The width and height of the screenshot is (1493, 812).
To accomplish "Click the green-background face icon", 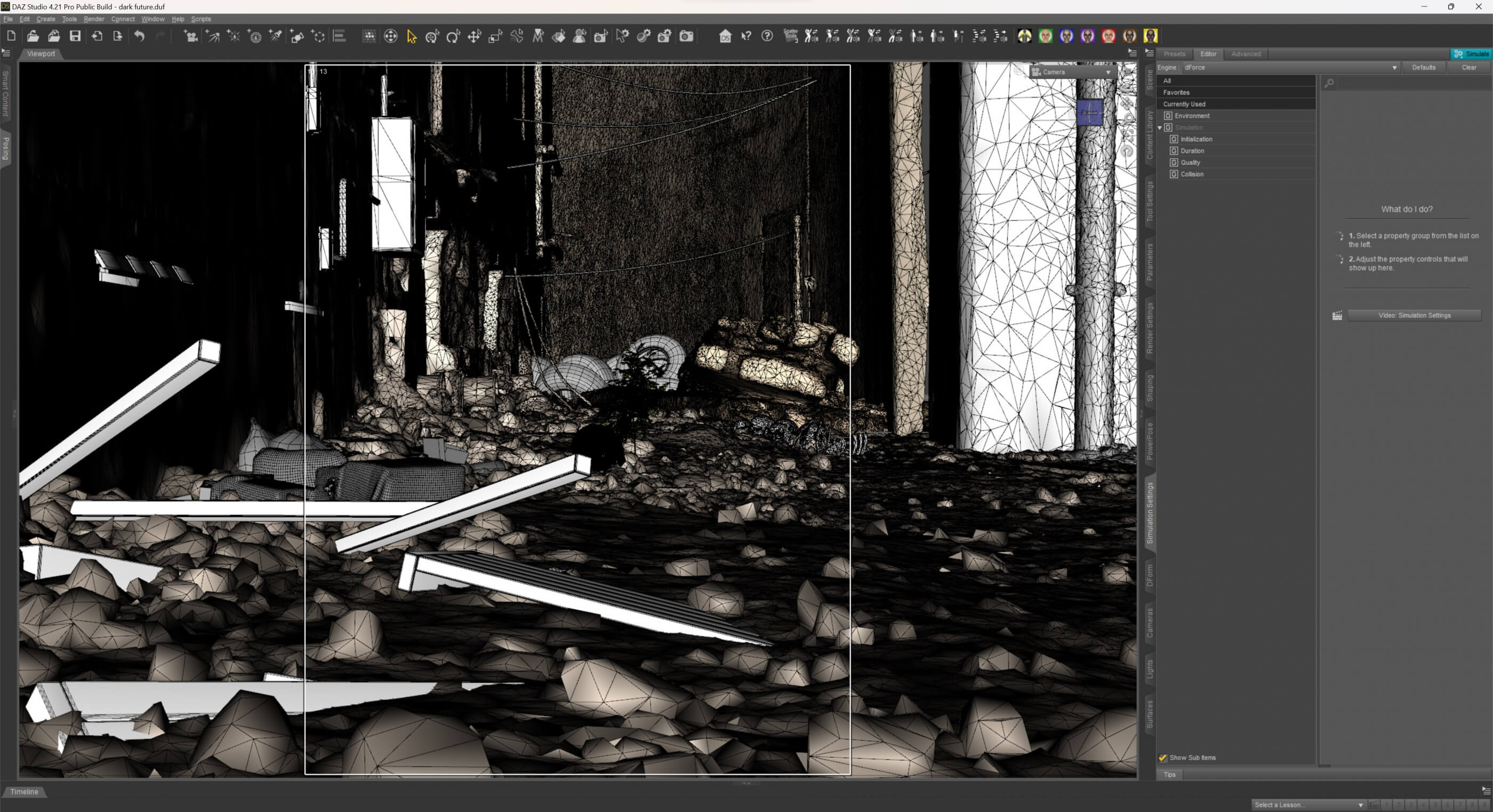I will (x=1045, y=36).
